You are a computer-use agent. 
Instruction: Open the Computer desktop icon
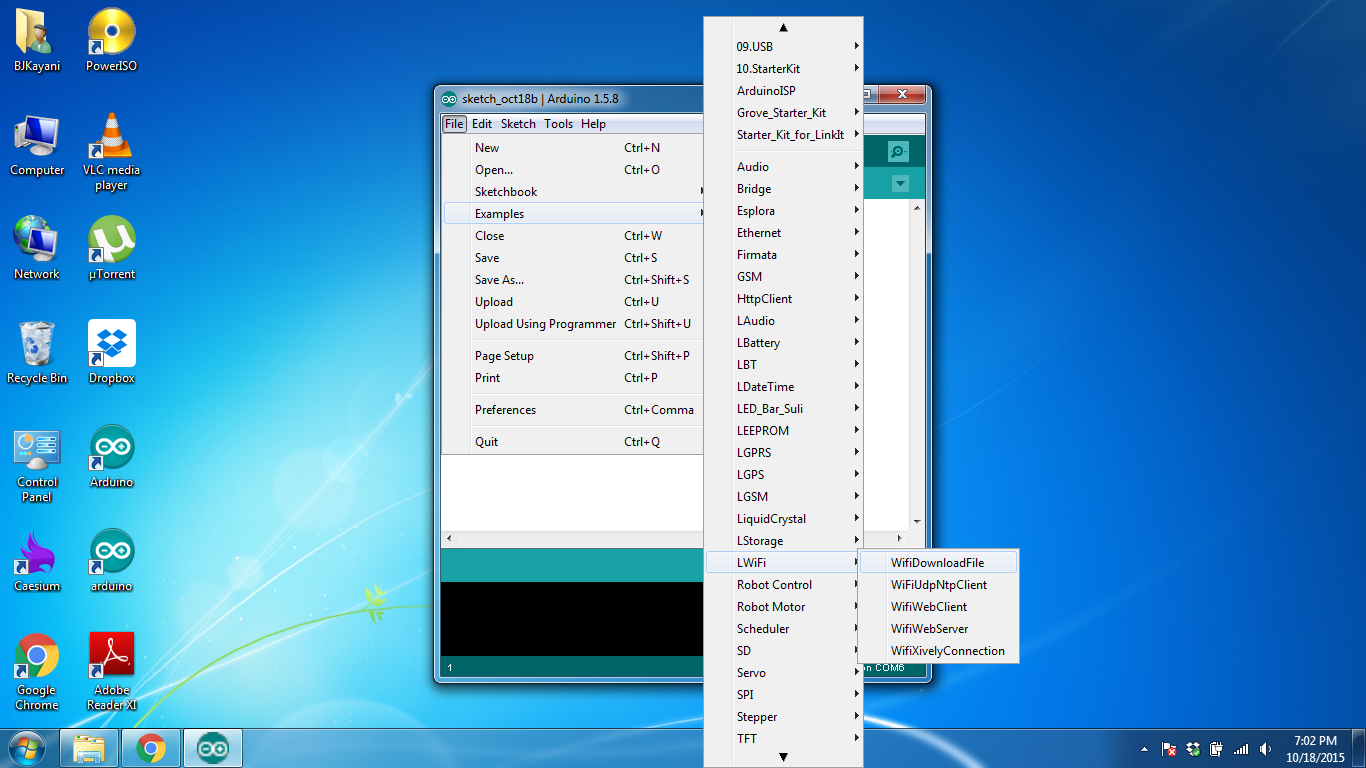click(37, 145)
